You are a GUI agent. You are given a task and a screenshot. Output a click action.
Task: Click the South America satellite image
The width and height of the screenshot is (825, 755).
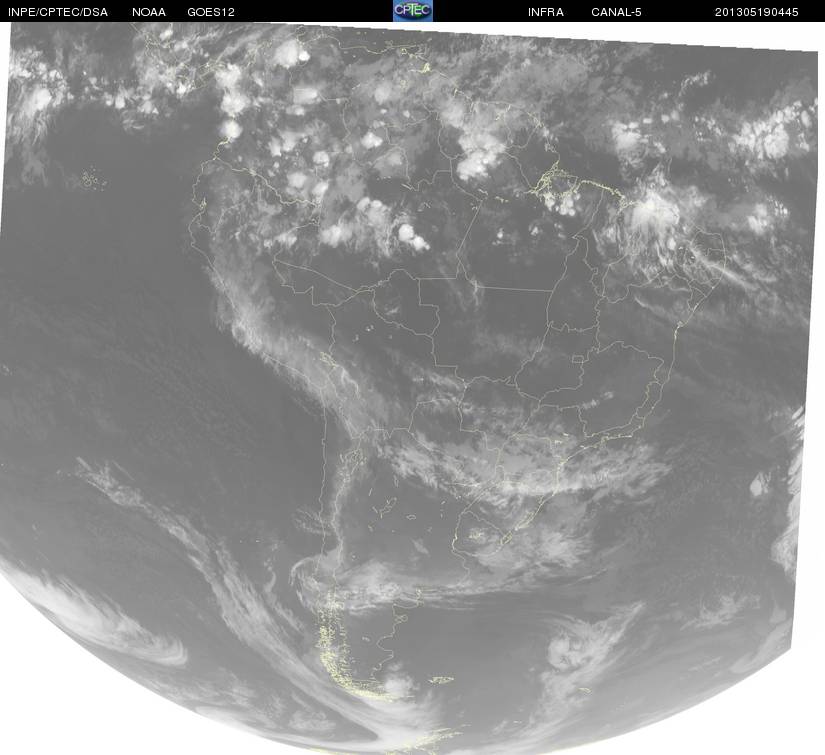pyautogui.click(x=412, y=388)
